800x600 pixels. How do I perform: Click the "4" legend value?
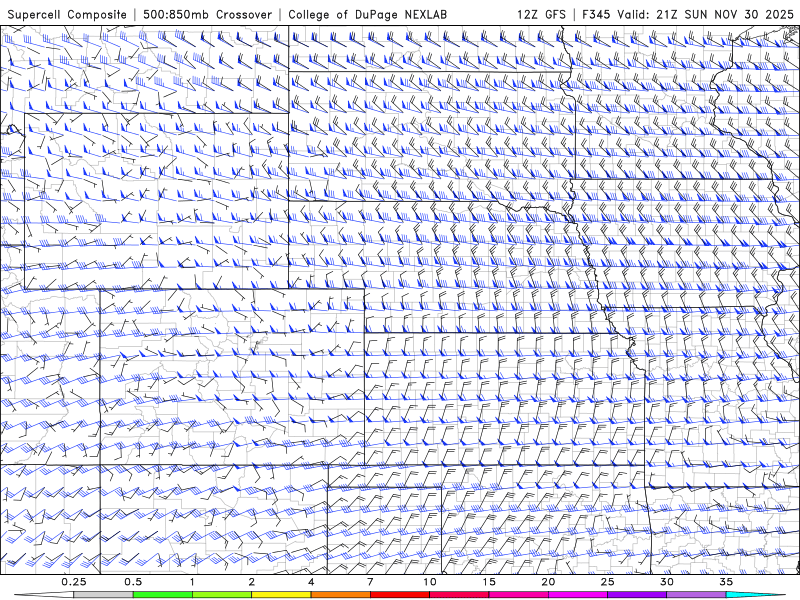[311, 582]
